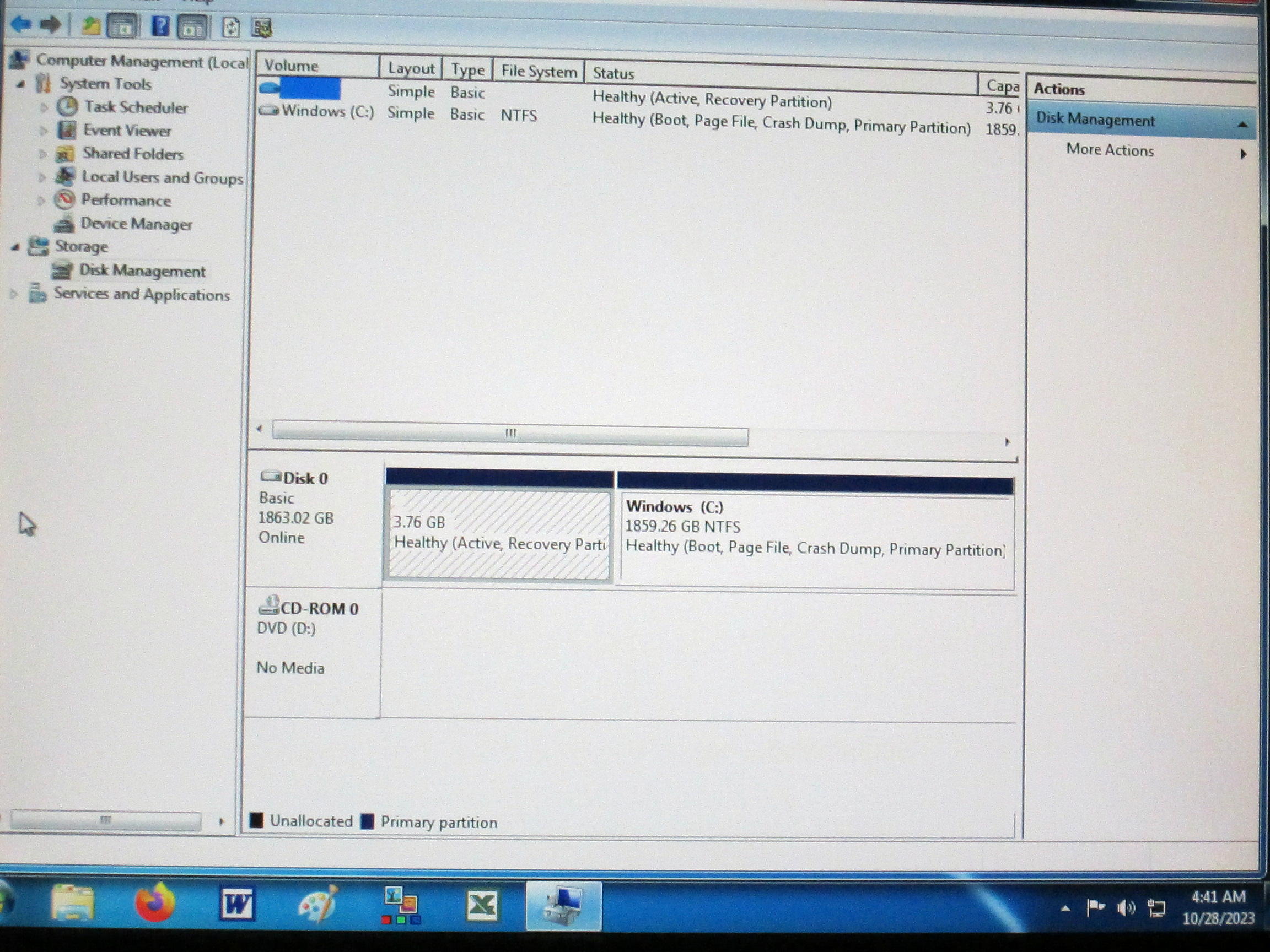Click the Computer Management taskbar button
The width and height of the screenshot is (1270, 952).
pos(563,906)
